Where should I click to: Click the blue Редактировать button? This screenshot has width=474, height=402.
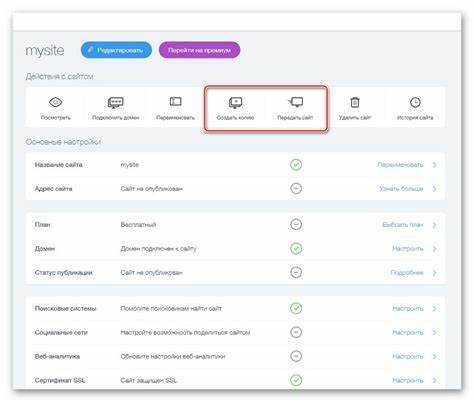116,50
